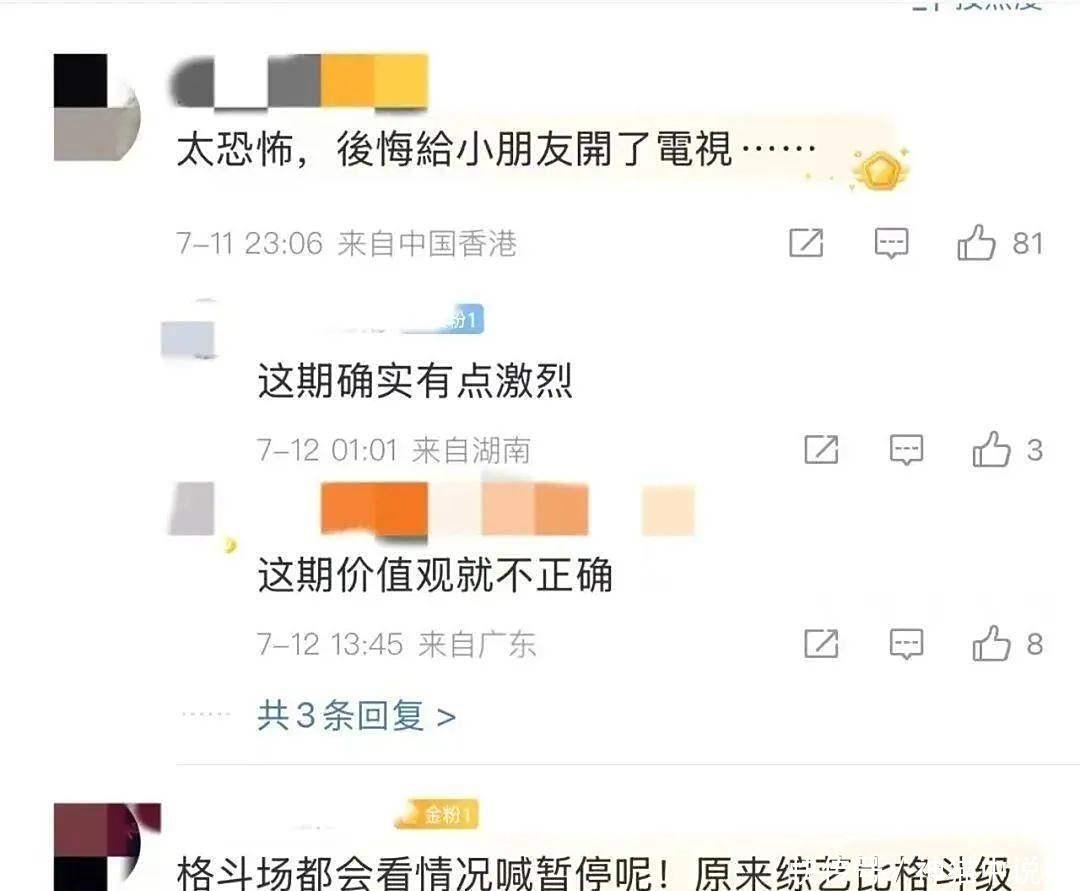
Task: Tap the blue fan badge above 这期确实有点激烈
Action: [463, 319]
